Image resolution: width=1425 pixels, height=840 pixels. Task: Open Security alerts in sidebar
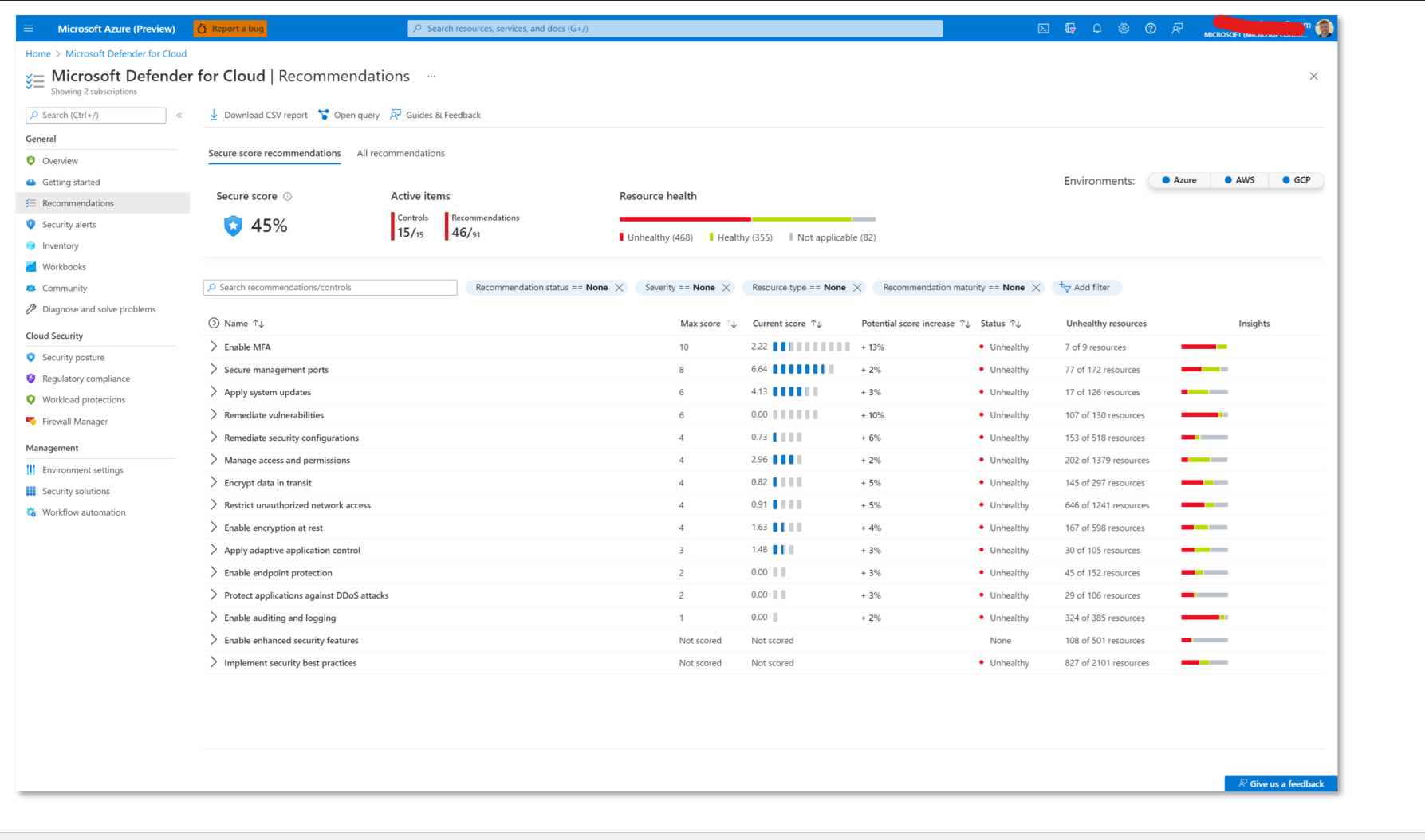[69, 225]
